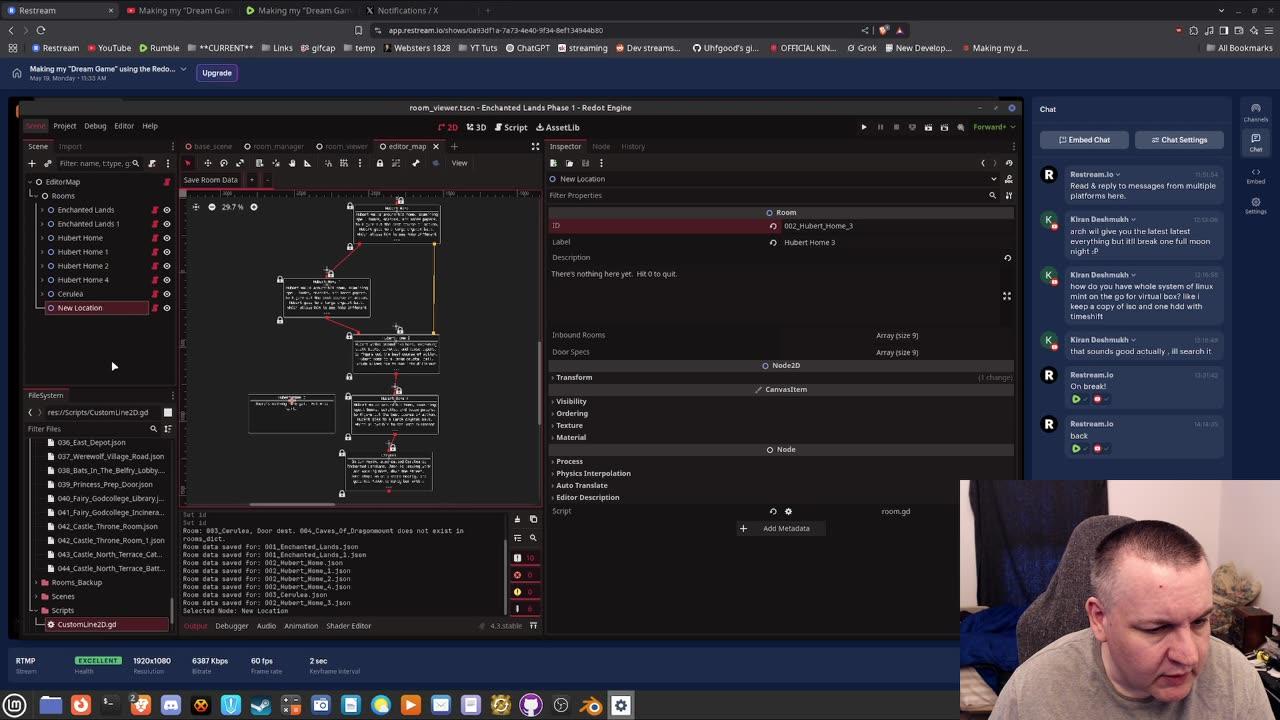
Task: Copy Output log selection icon
Action: pos(533,519)
